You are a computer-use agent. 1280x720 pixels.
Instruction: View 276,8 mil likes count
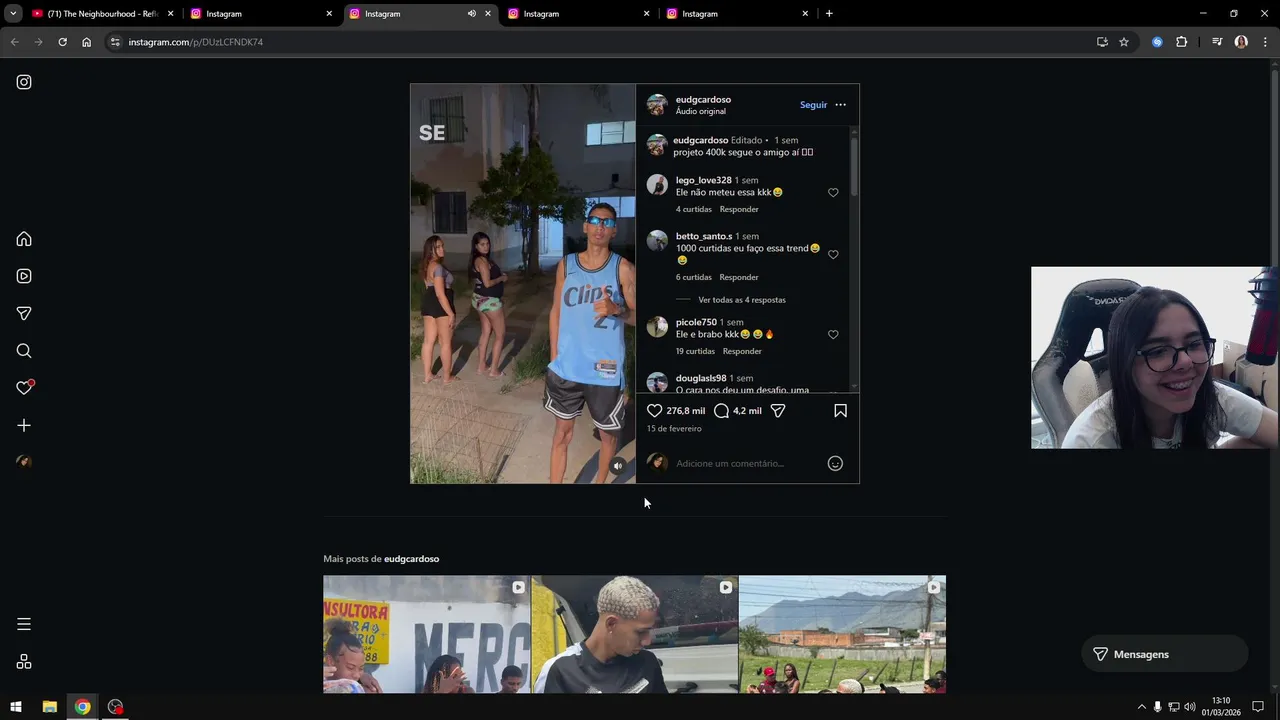coord(685,411)
